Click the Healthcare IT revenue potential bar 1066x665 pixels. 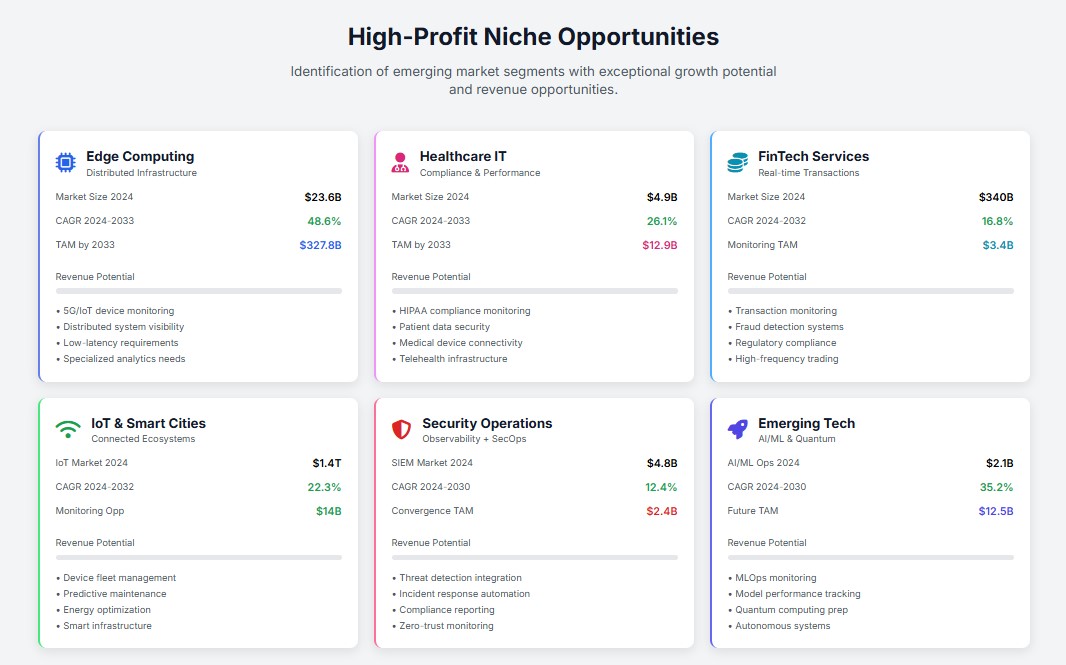pos(534,291)
